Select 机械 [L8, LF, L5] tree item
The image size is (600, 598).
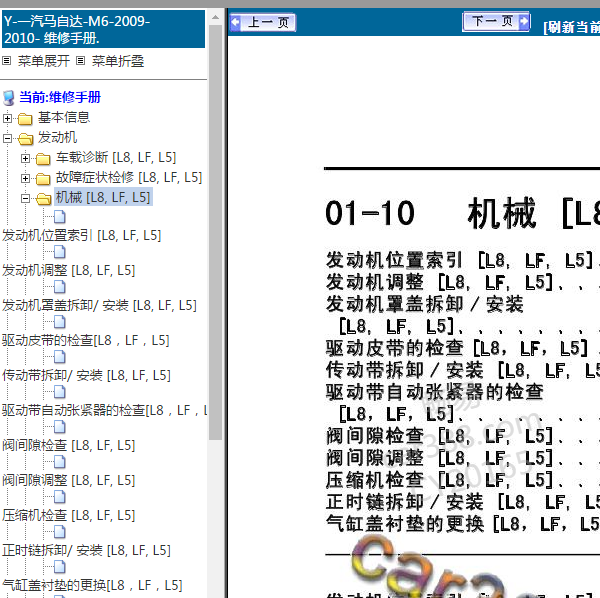click(x=103, y=197)
